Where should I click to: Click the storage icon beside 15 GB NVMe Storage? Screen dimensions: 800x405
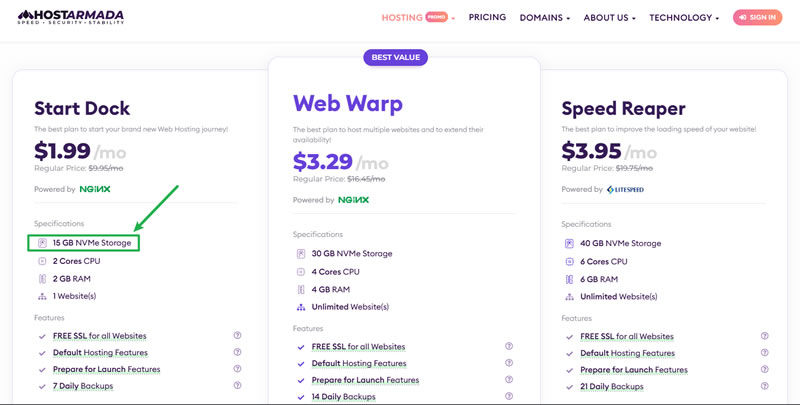pyautogui.click(x=42, y=243)
